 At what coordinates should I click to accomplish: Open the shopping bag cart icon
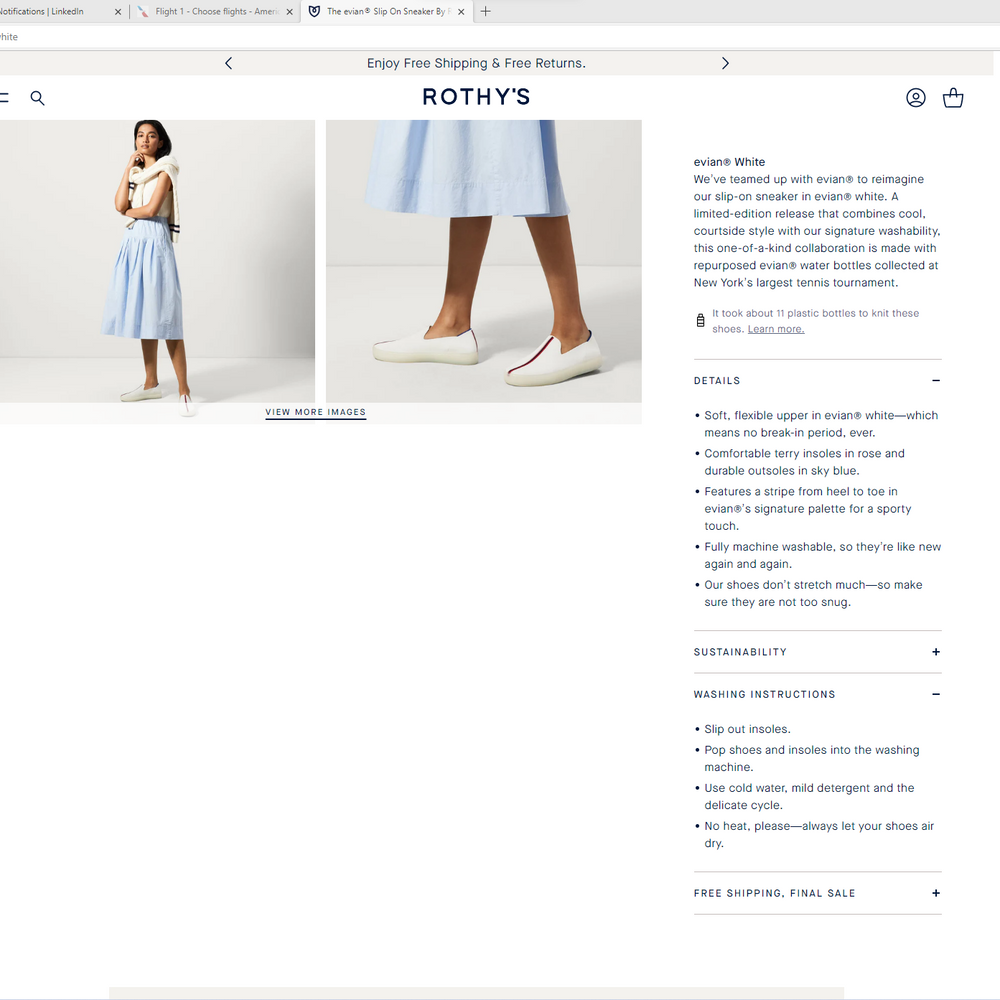coord(953,98)
